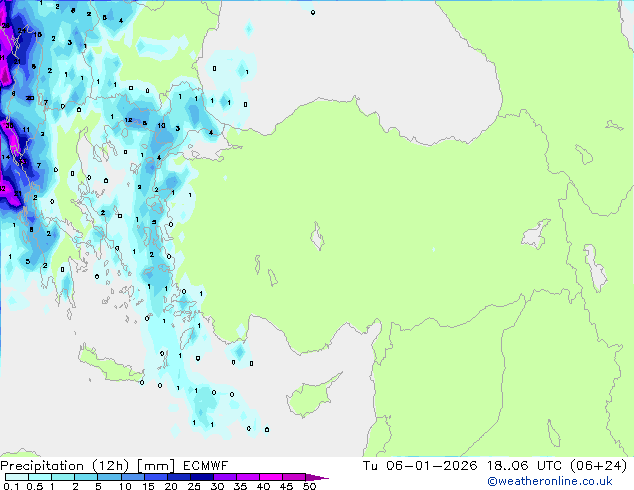The height and width of the screenshot is (490, 634).
Task: Click the map precipitation value '14'
Action: pos(6,157)
